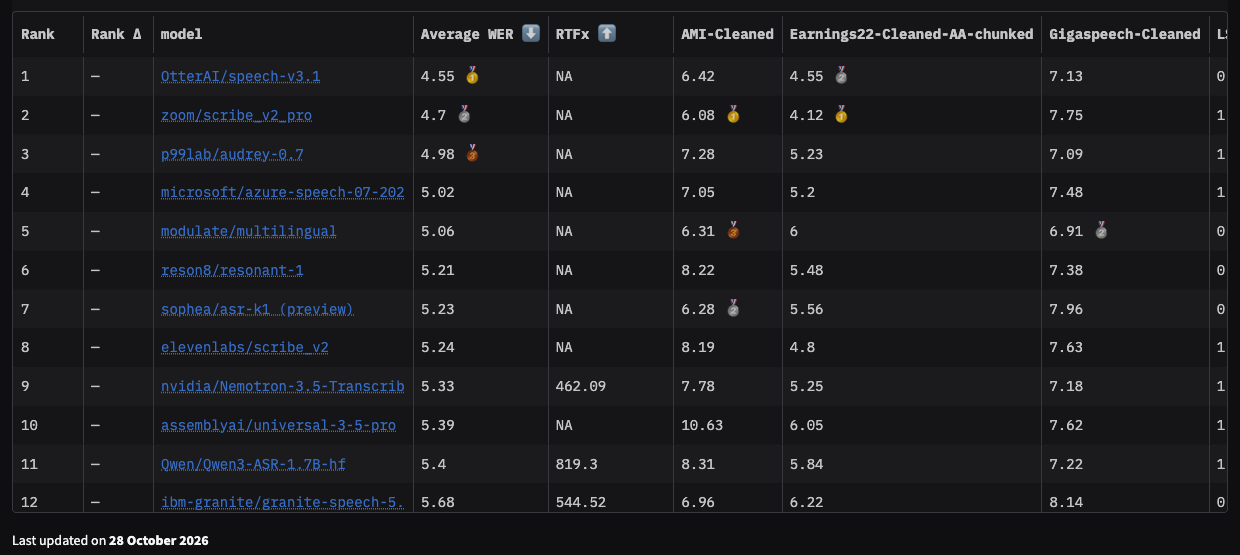The height and width of the screenshot is (555, 1240).
Task: Sort by Earnings22-Cleaned-AA-chunked column header
Action: coord(912,34)
